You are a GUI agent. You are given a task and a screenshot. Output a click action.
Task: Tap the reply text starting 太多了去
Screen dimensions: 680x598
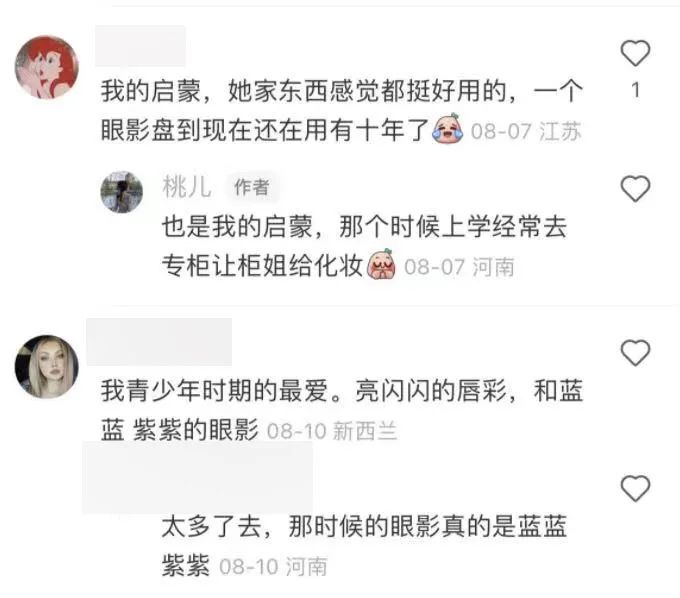click(x=364, y=546)
